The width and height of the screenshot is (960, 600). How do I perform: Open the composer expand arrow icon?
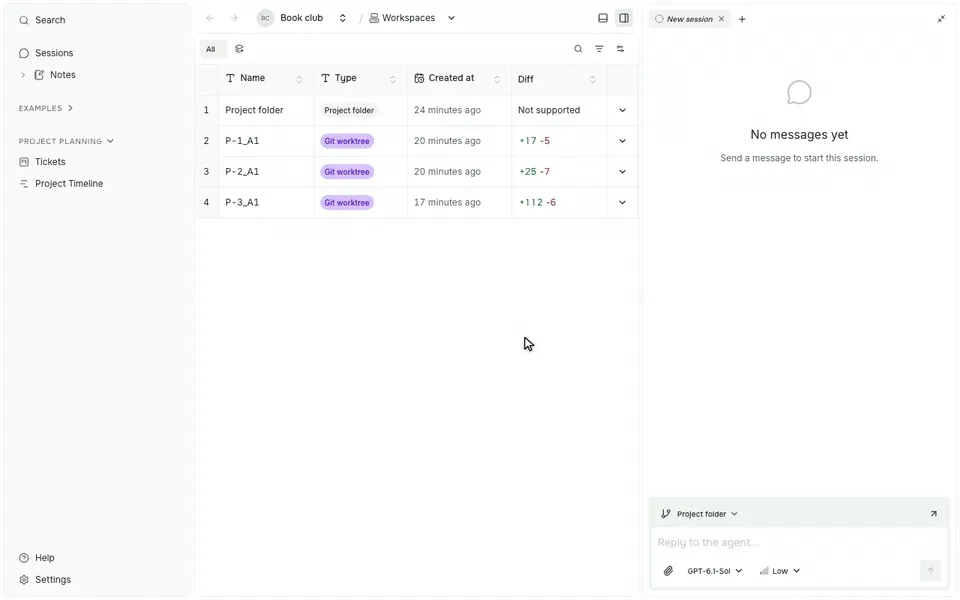933,514
